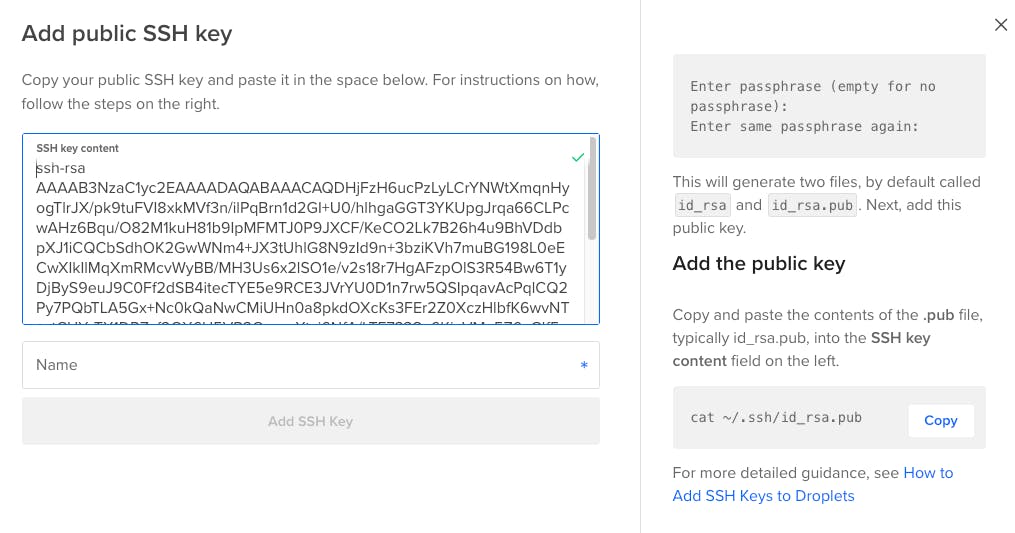Viewport: 1015px width, 533px height.
Task: Place cursor on the ssh-rsa line
Action: tap(62, 168)
